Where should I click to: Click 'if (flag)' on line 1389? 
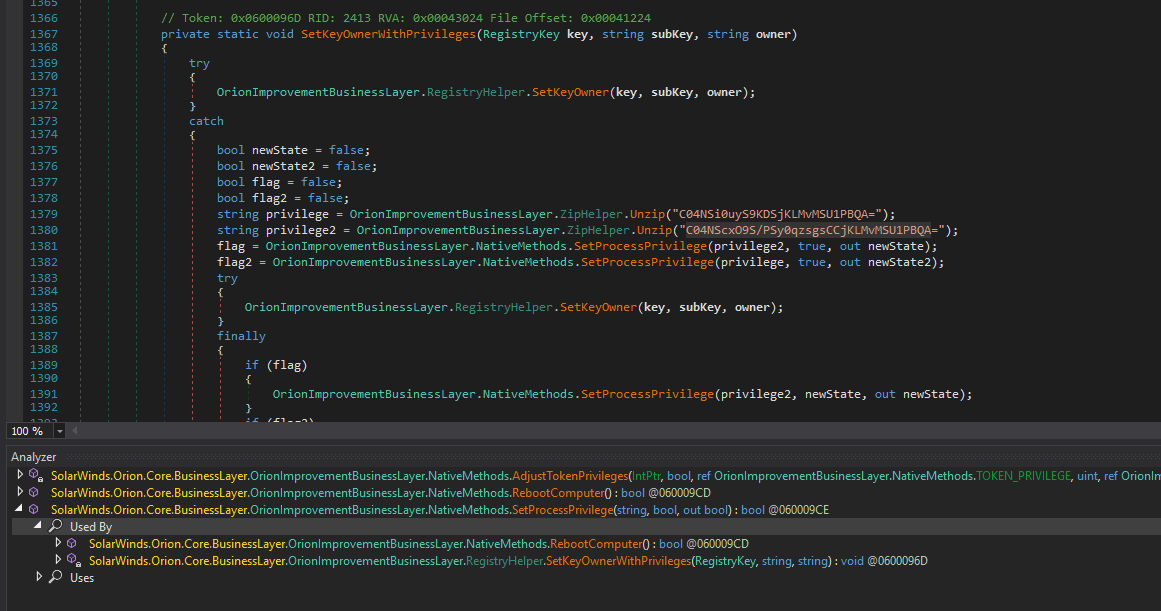click(x=275, y=365)
